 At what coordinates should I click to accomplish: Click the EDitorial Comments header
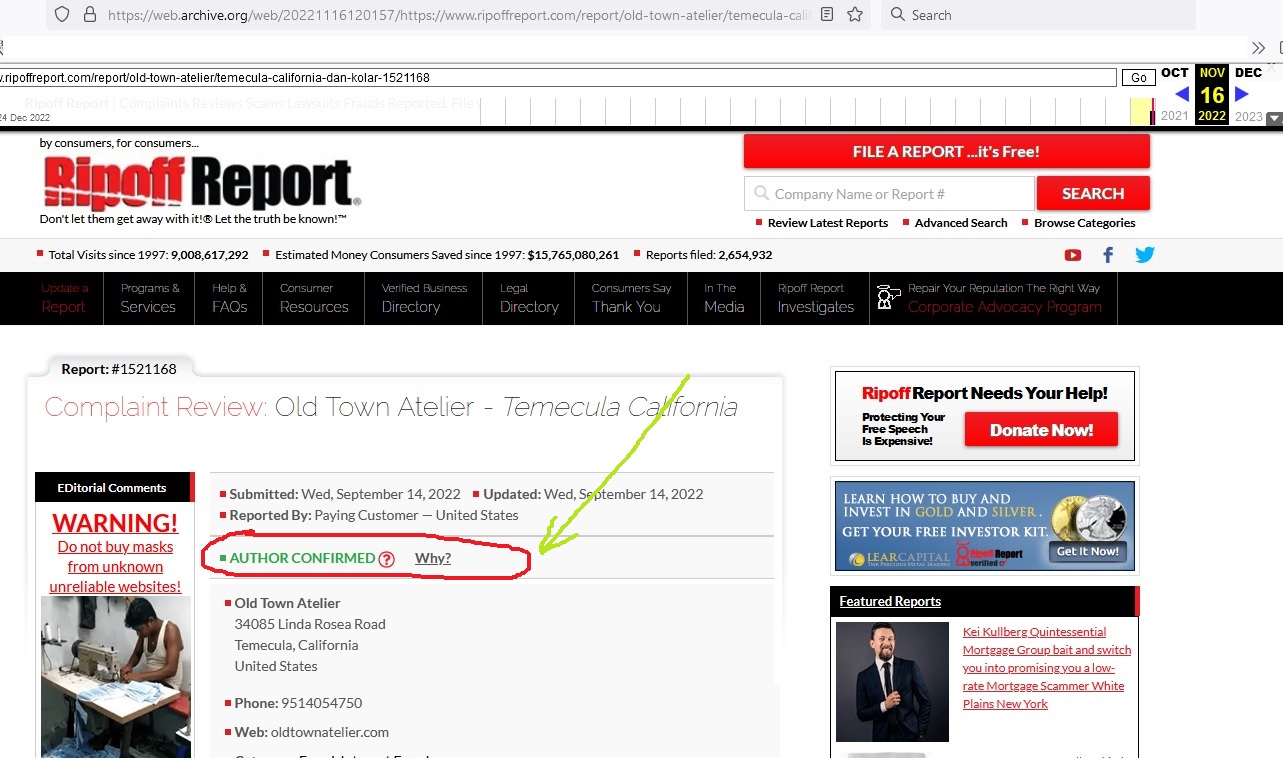pyautogui.click(x=112, y=488)
